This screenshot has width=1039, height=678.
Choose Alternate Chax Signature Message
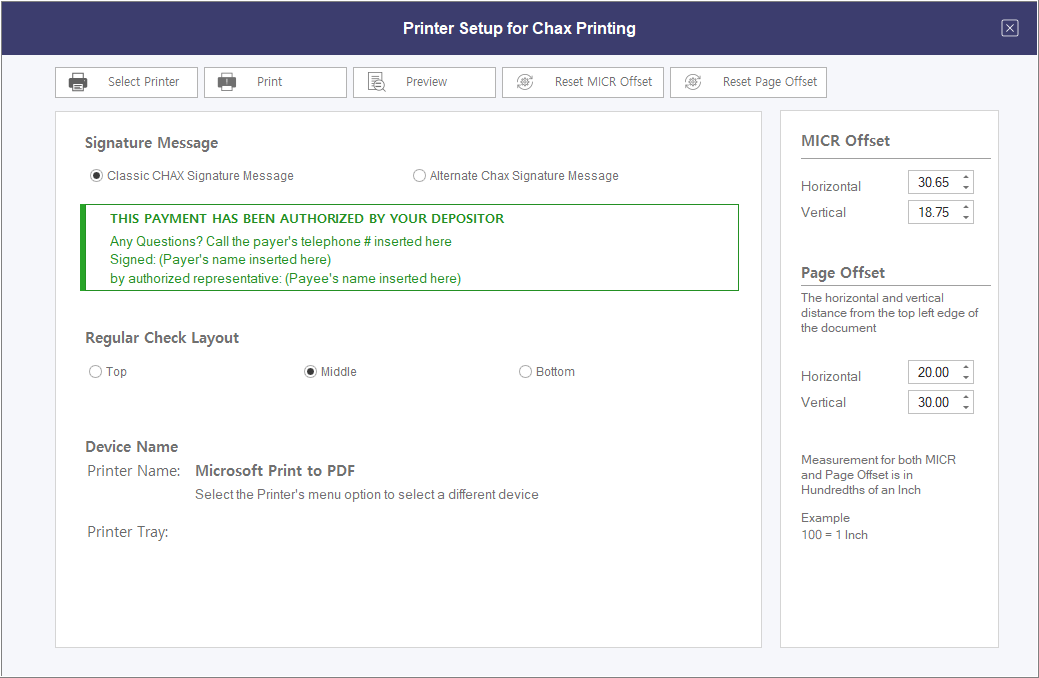point(420,176)
